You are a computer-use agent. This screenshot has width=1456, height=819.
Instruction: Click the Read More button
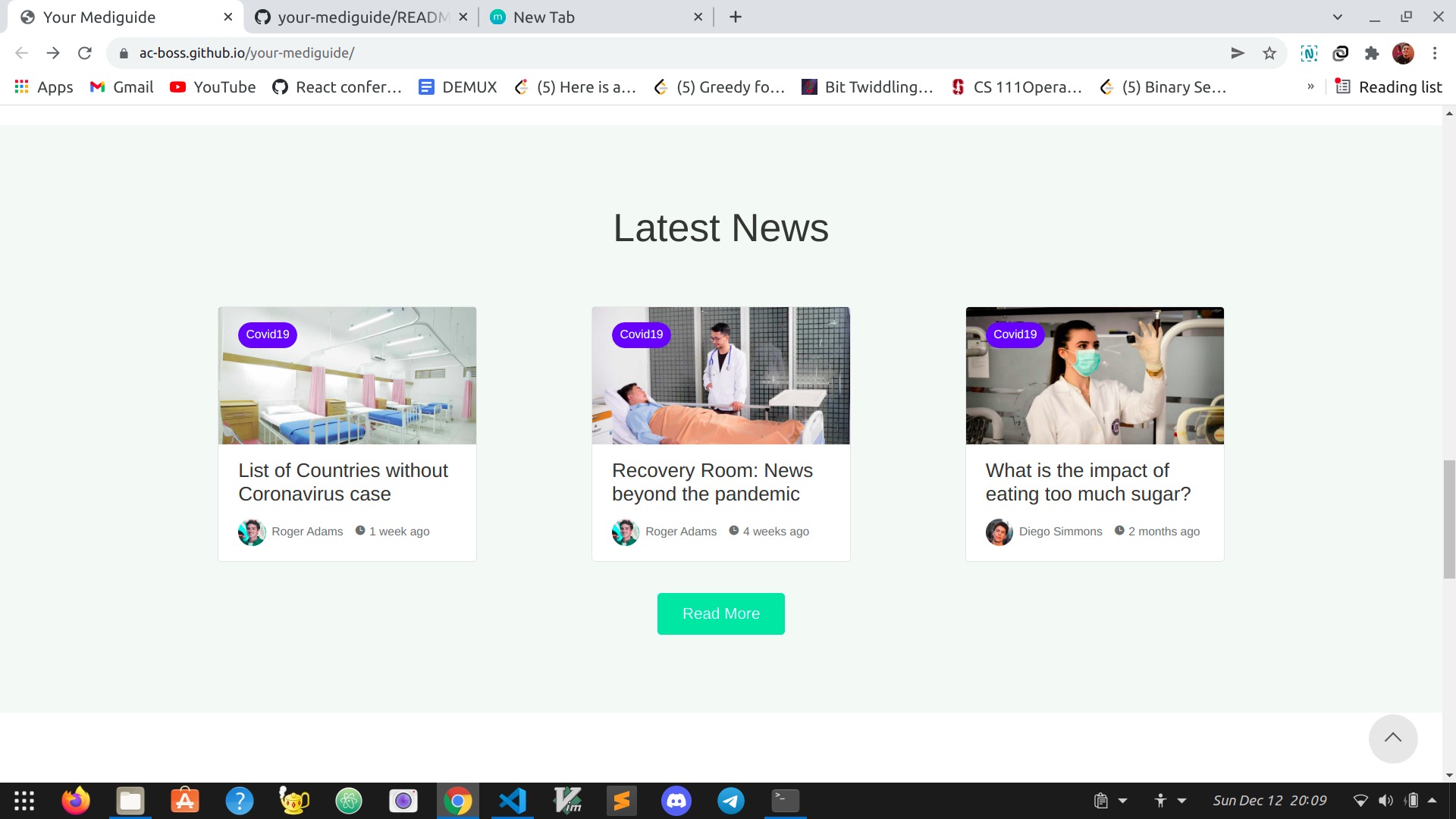point(720,613)
